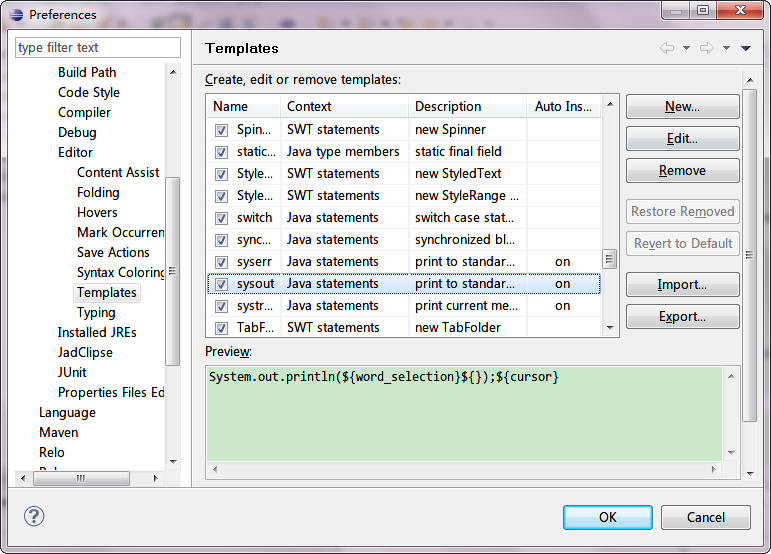The image size is (771, 554).
Task: Open Mark Occurrences preferences
Action: [120, 233]
